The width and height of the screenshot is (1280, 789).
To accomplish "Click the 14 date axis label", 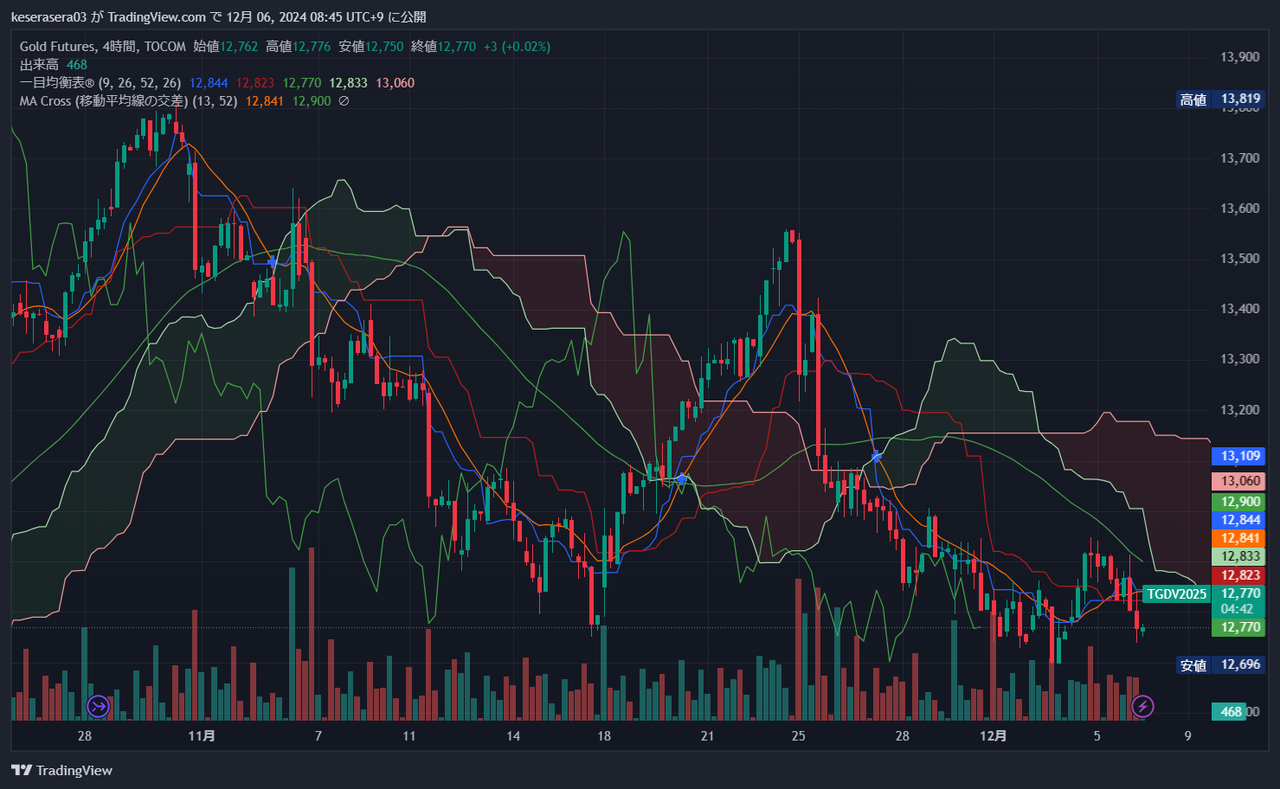I will point(513,736).
